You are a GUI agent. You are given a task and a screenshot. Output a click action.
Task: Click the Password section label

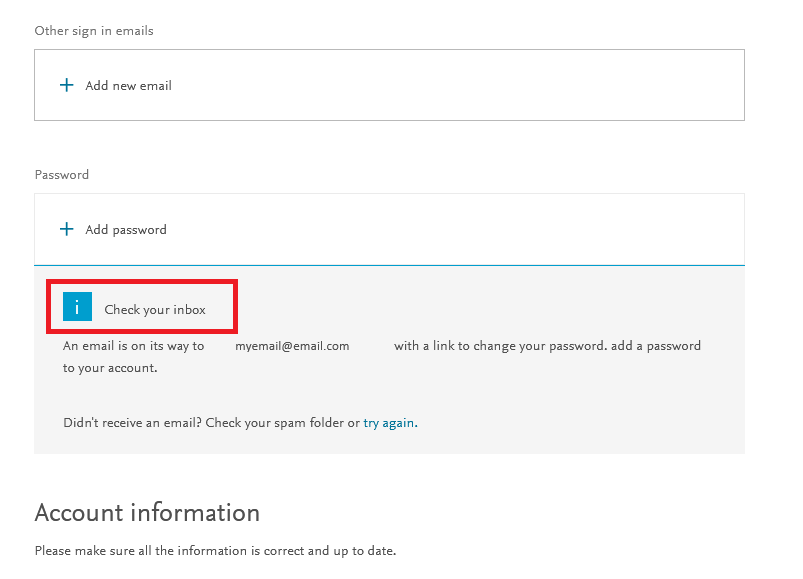pyautogui.click(x=61, y=175)
